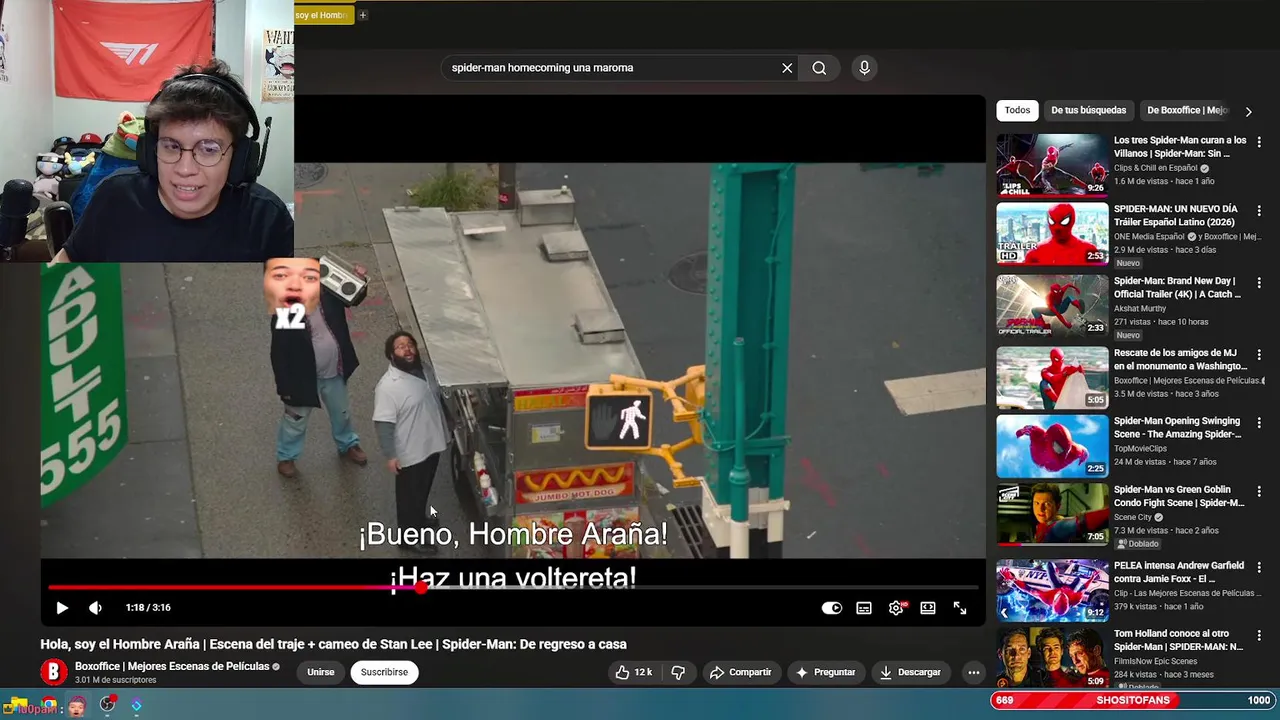Open options for 'Rescate de los amigos' video
Image resolution: width=1280 pixels, height=720 pixels.
(1259, 355)
